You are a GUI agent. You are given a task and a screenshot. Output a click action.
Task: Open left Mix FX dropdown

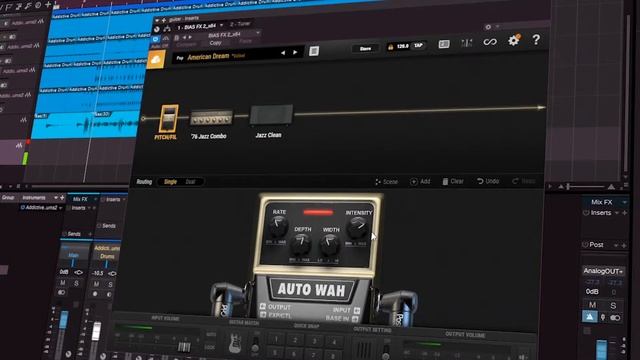[96, 199]
